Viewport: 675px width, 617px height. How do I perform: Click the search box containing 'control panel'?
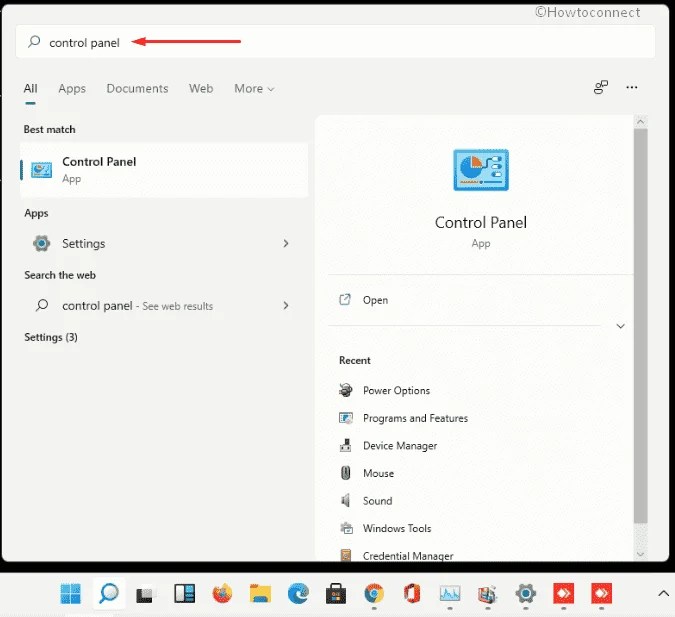pyautogui.click(x=335, y=42)
